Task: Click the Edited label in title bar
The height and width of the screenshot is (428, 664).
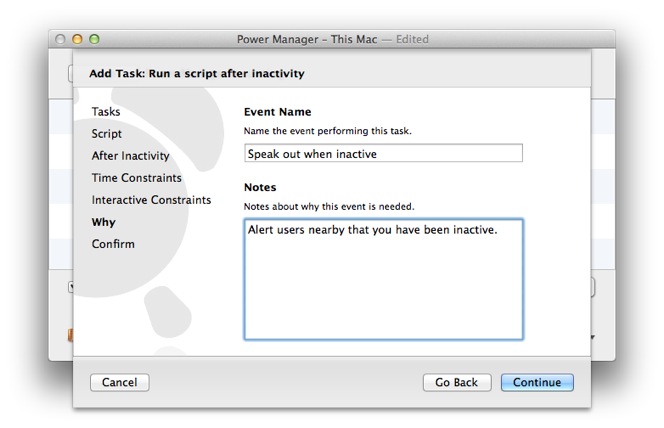Action: [412, 39]
